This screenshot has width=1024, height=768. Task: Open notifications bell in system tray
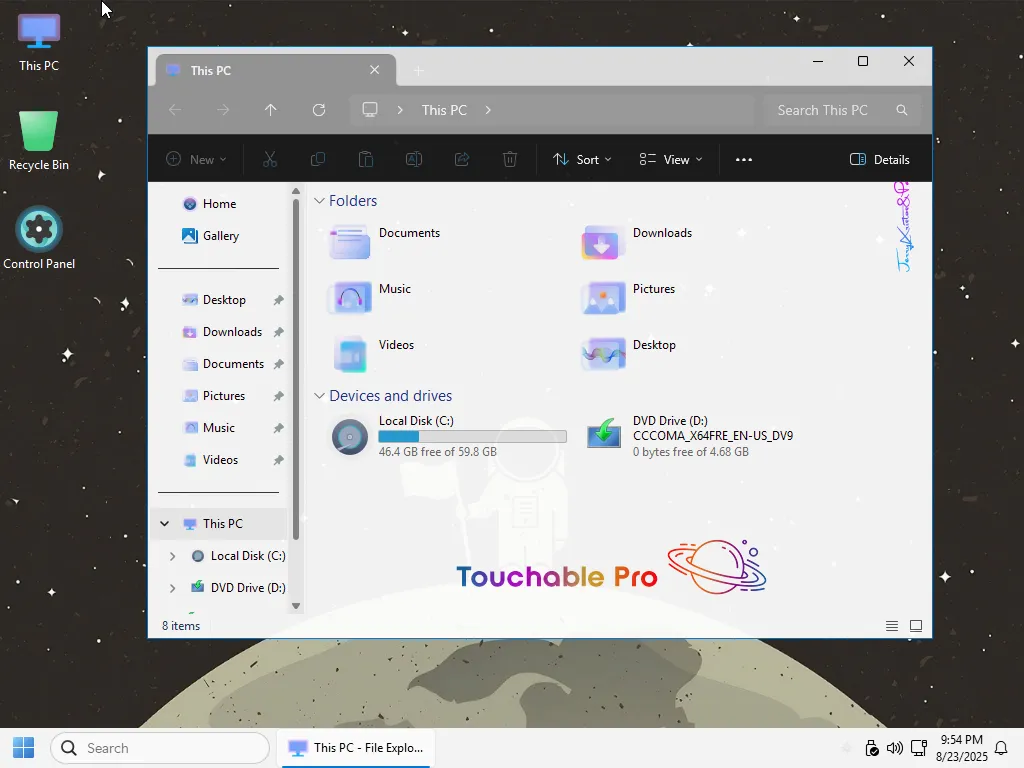pyautogui.click(x=1001, y=748)
